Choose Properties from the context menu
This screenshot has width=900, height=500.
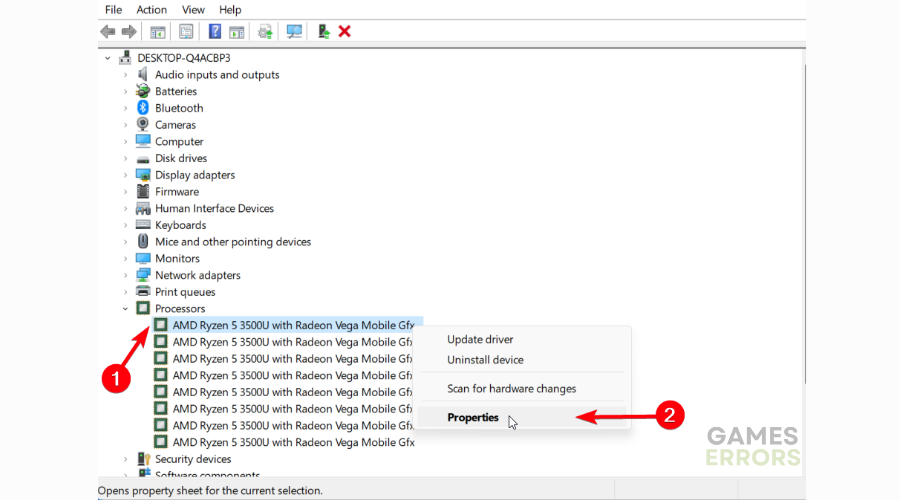pyautogui.click(x=473, y=417)
